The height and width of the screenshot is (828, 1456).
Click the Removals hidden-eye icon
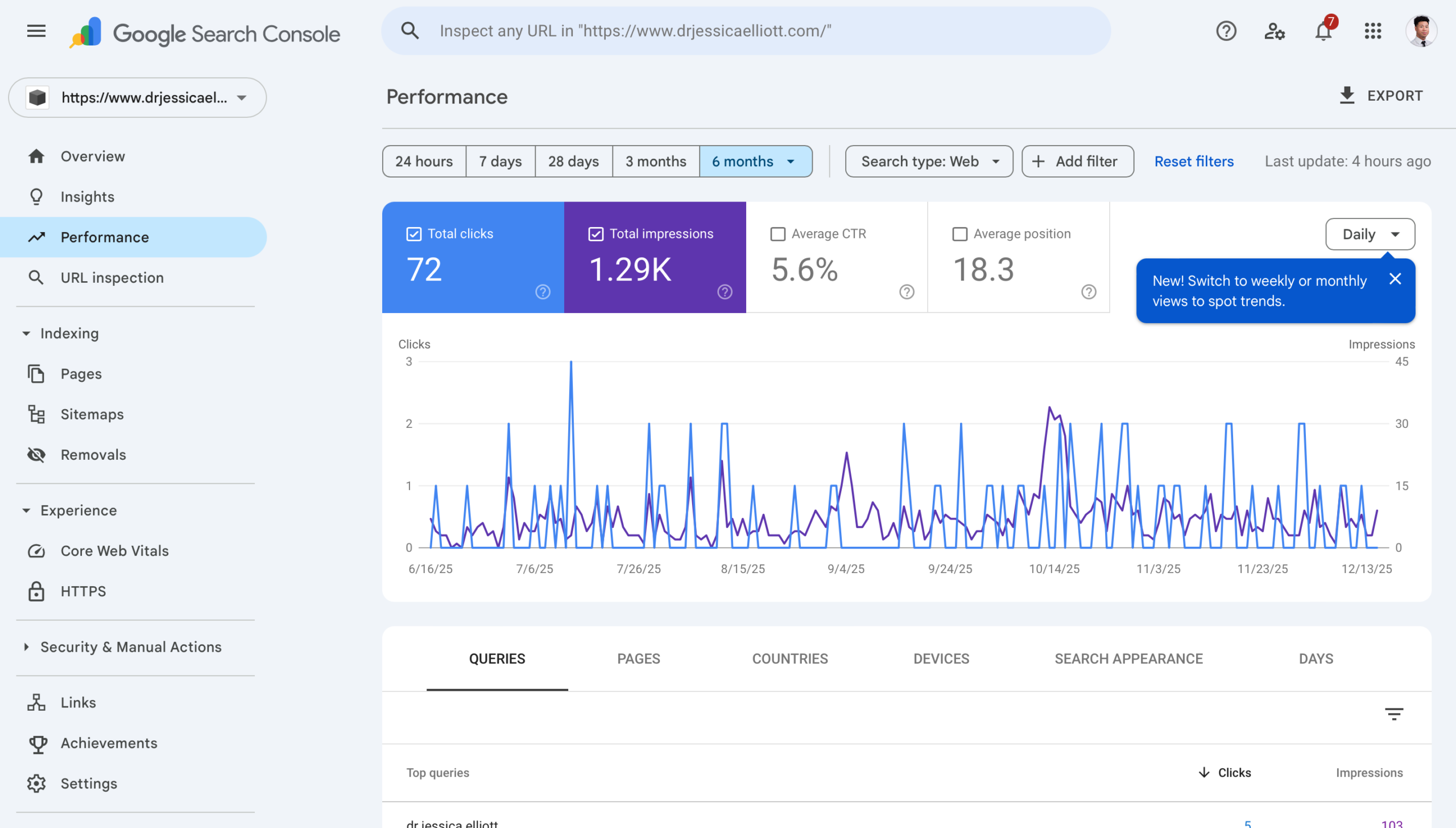click(x=36, y=455)
